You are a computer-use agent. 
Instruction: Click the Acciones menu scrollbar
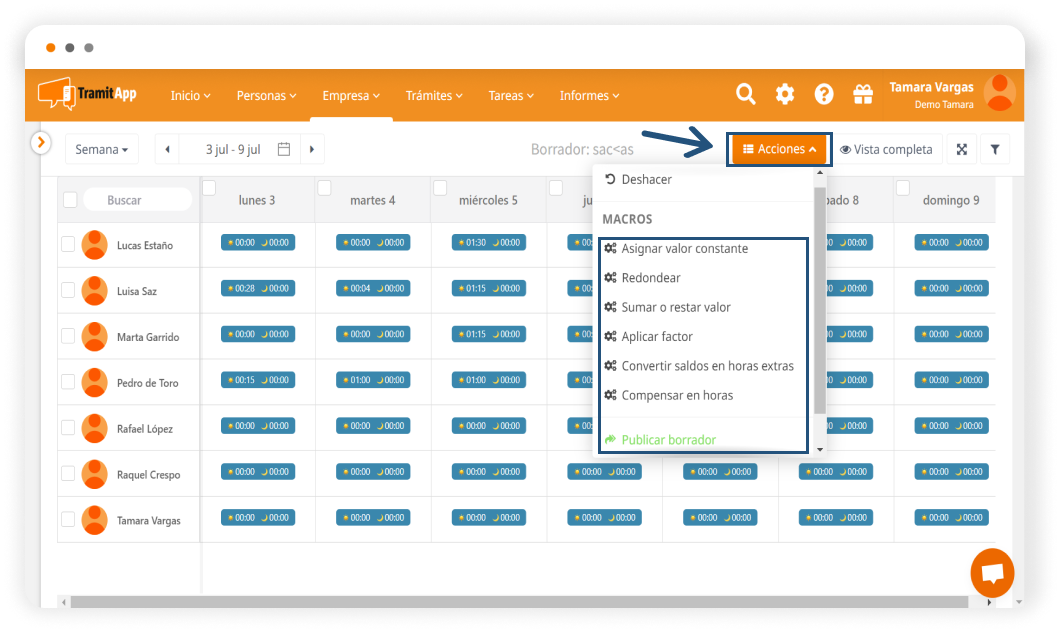click(820, 300)
